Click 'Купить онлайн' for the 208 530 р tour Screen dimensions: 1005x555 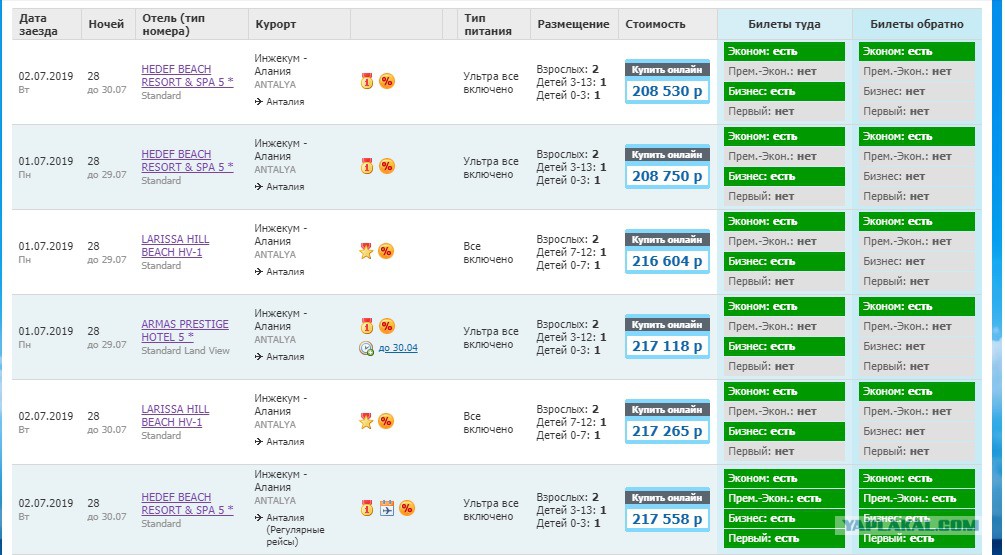pyautogui.click(x=667, y=70)
